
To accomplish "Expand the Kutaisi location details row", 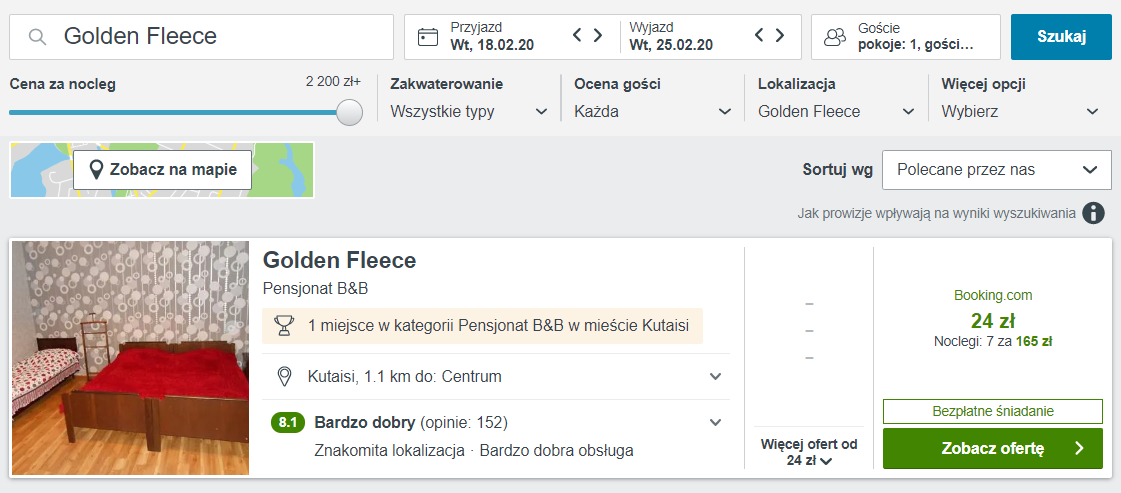I will pos(496,376).
